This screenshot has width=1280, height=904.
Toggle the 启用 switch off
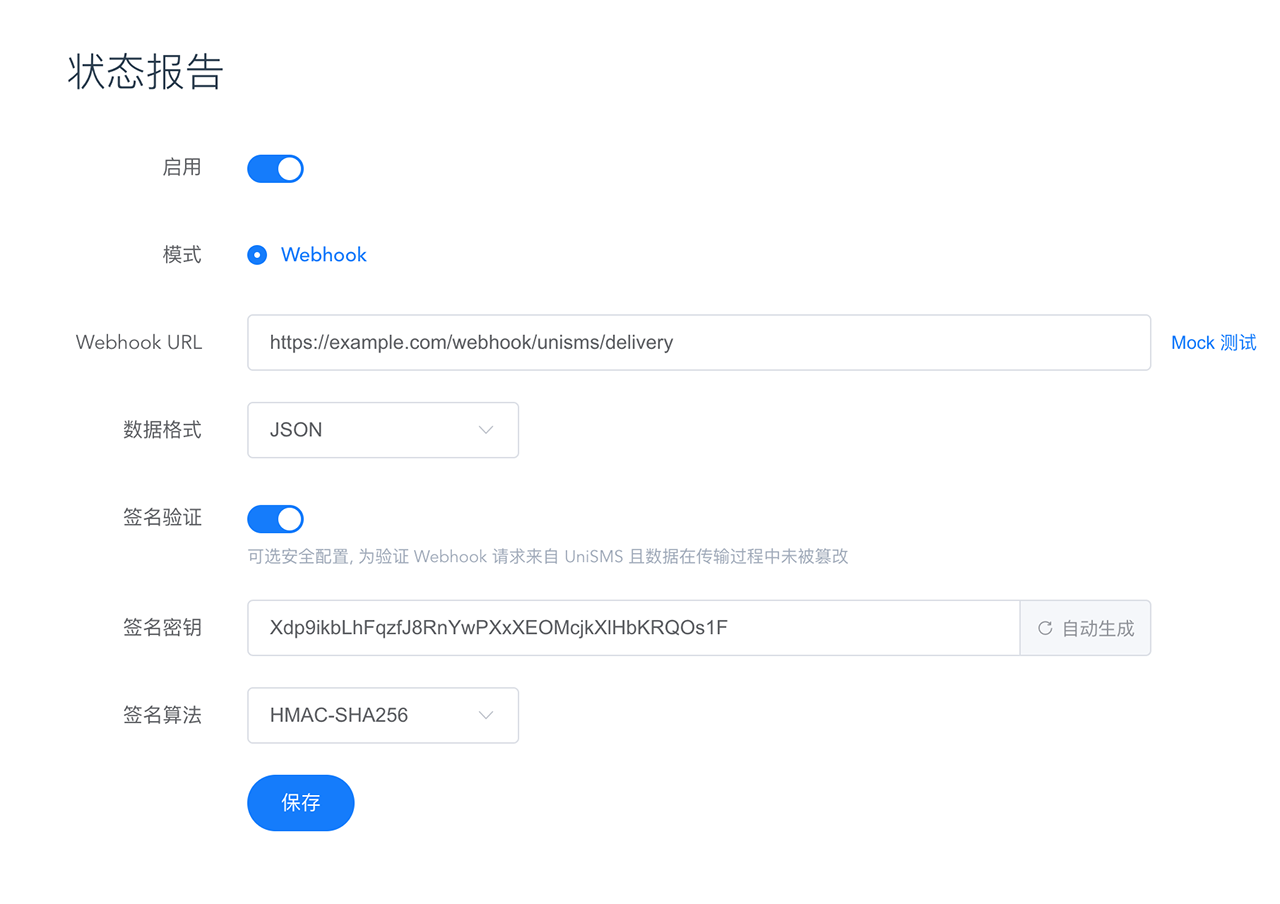275,169
